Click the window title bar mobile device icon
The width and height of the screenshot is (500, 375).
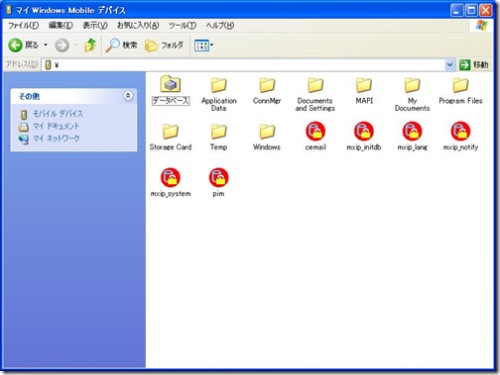[9, 10]
